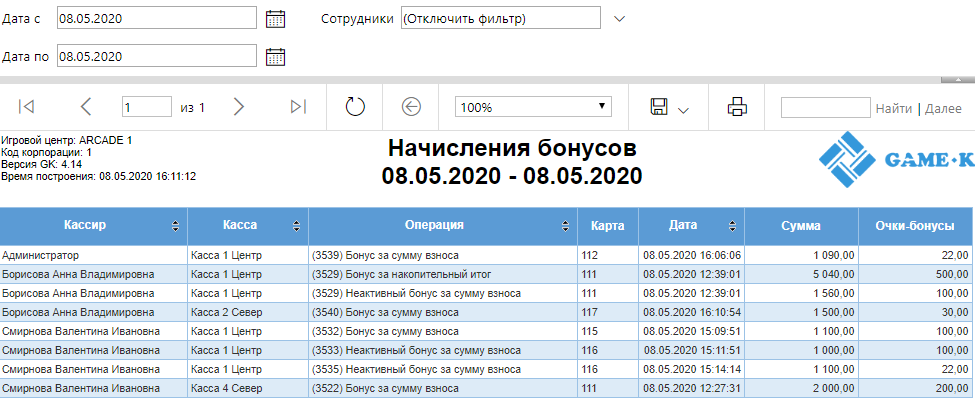975x400 pixels.
Task: Expand export format arrow next to save icon
Action: pyautogui.click(x=683, y=110)
